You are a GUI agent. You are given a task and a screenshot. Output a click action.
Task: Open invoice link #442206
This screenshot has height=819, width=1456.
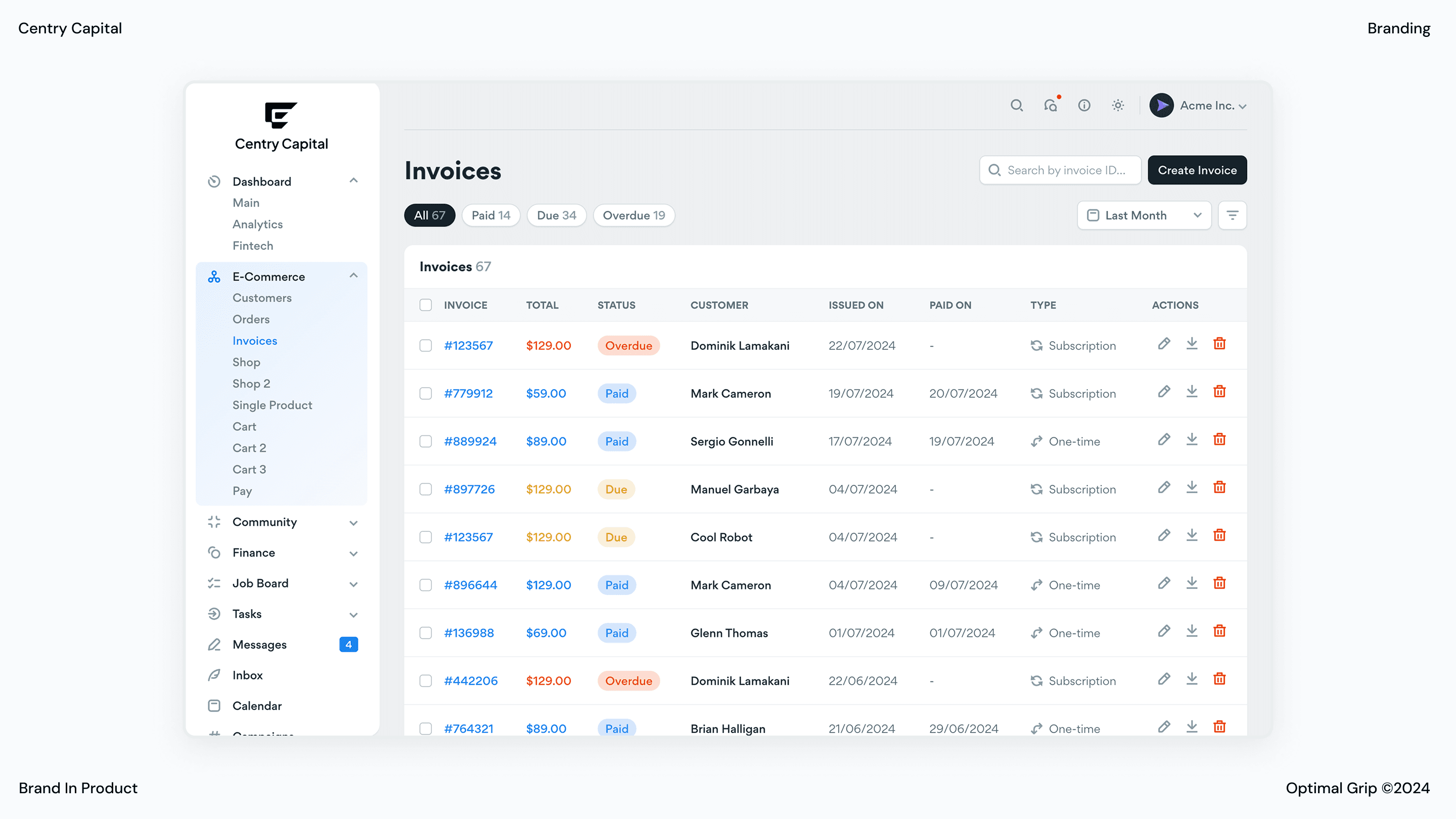(471, 681)
